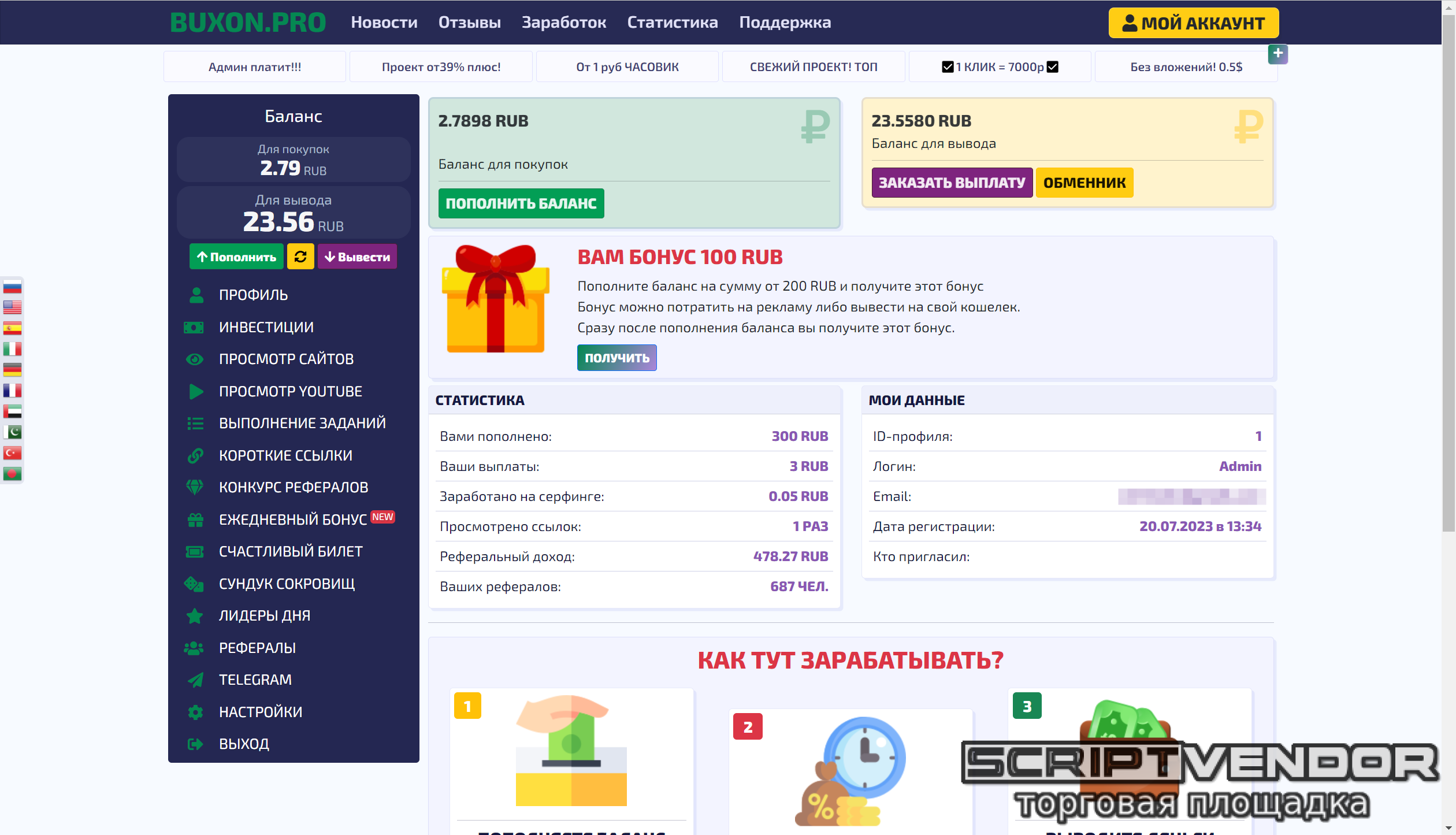
Task: Click the ЗАКАЗАТЬ ВЫПЛАТУ button
Action: pyautogui.click(x=952, y=183)
